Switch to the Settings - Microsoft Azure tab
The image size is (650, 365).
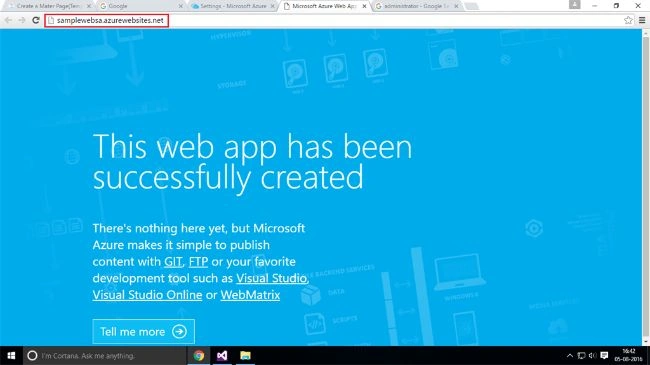[x=233, y=6]
